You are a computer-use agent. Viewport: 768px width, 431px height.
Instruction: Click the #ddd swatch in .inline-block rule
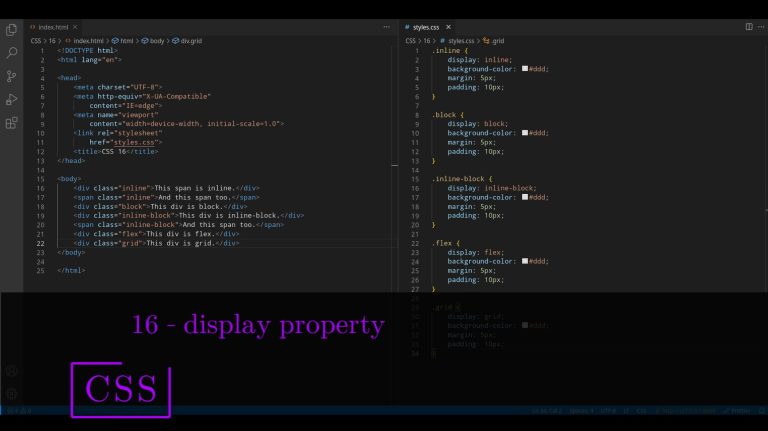[x=525, y=197]
